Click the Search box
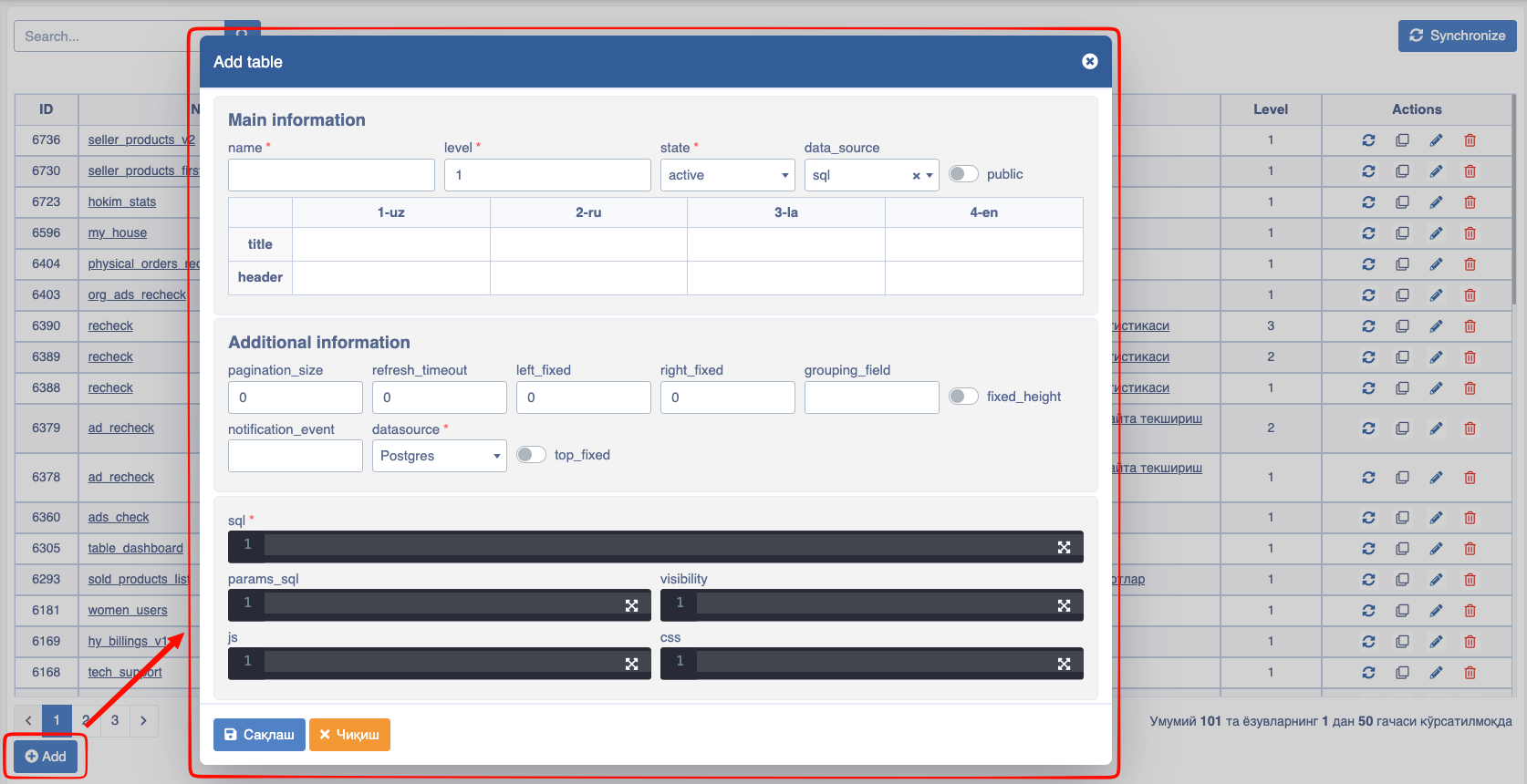 [119, 36]
